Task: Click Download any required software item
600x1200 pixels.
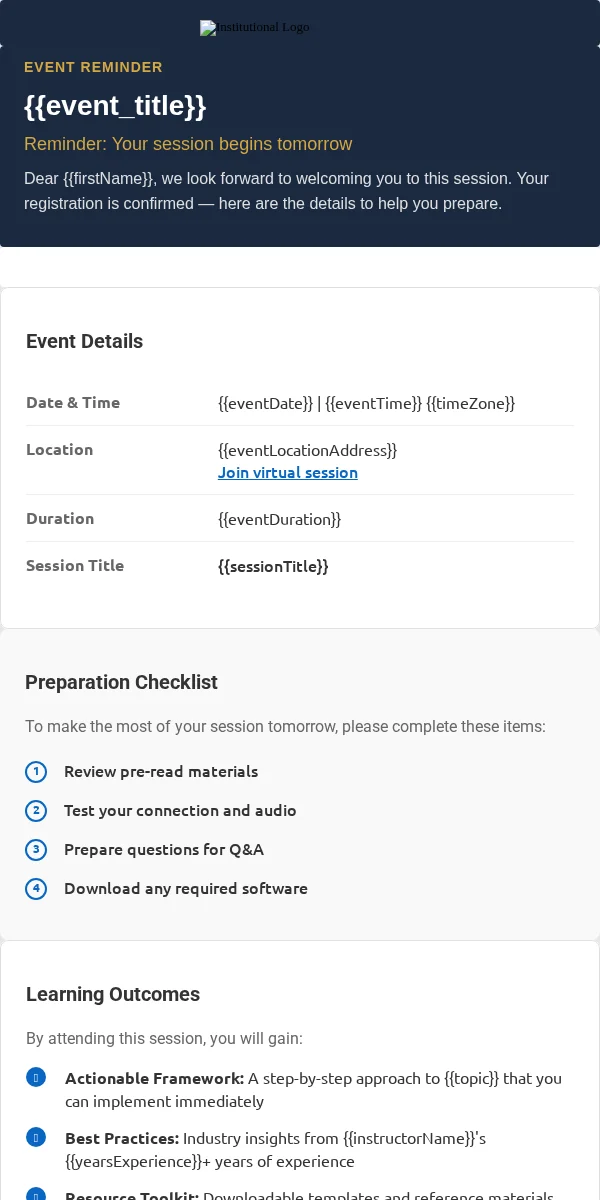Action: (x=186, y=889)
